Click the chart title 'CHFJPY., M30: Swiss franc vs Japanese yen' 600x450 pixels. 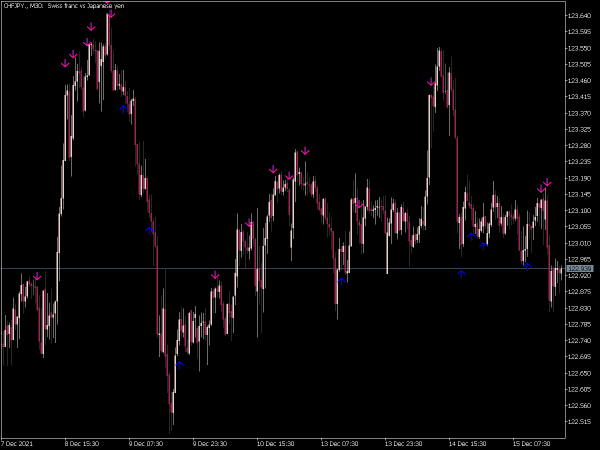[64, 6]
